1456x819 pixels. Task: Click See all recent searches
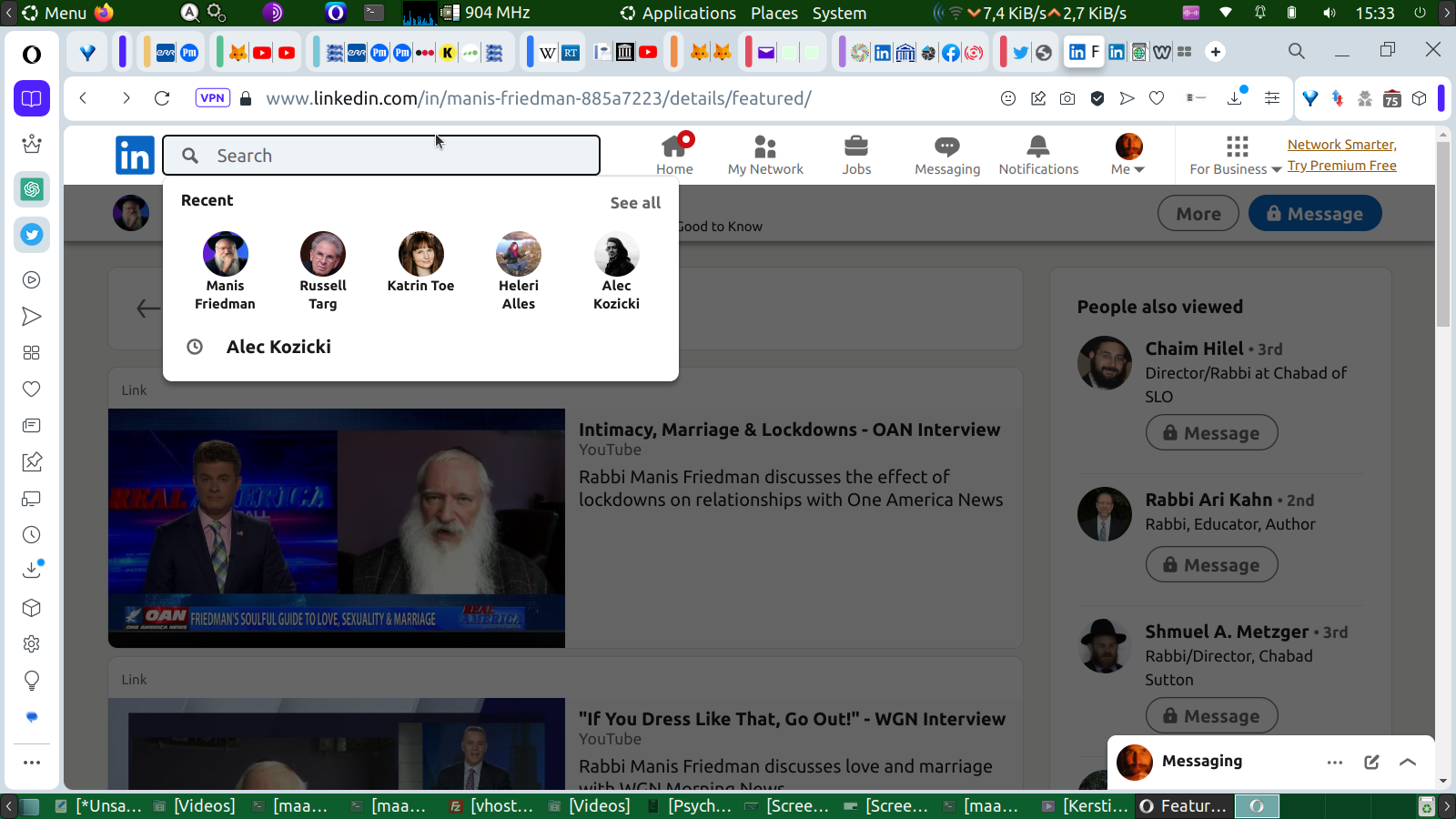tap(635, 203)
